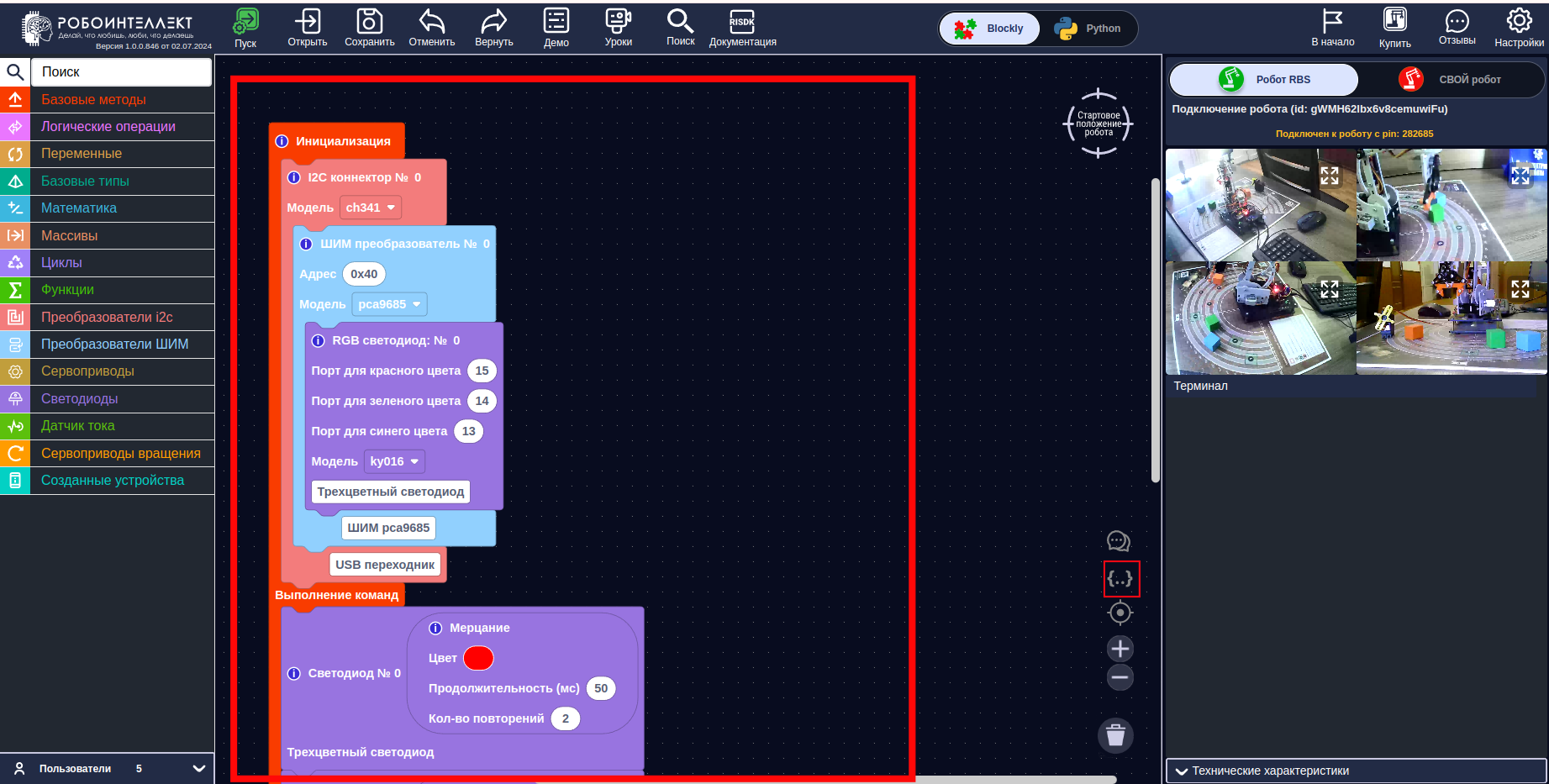Click the Поиск magnifier in toolbar
The height and width of the screenshot is (784, 1549).
[680, 21]
